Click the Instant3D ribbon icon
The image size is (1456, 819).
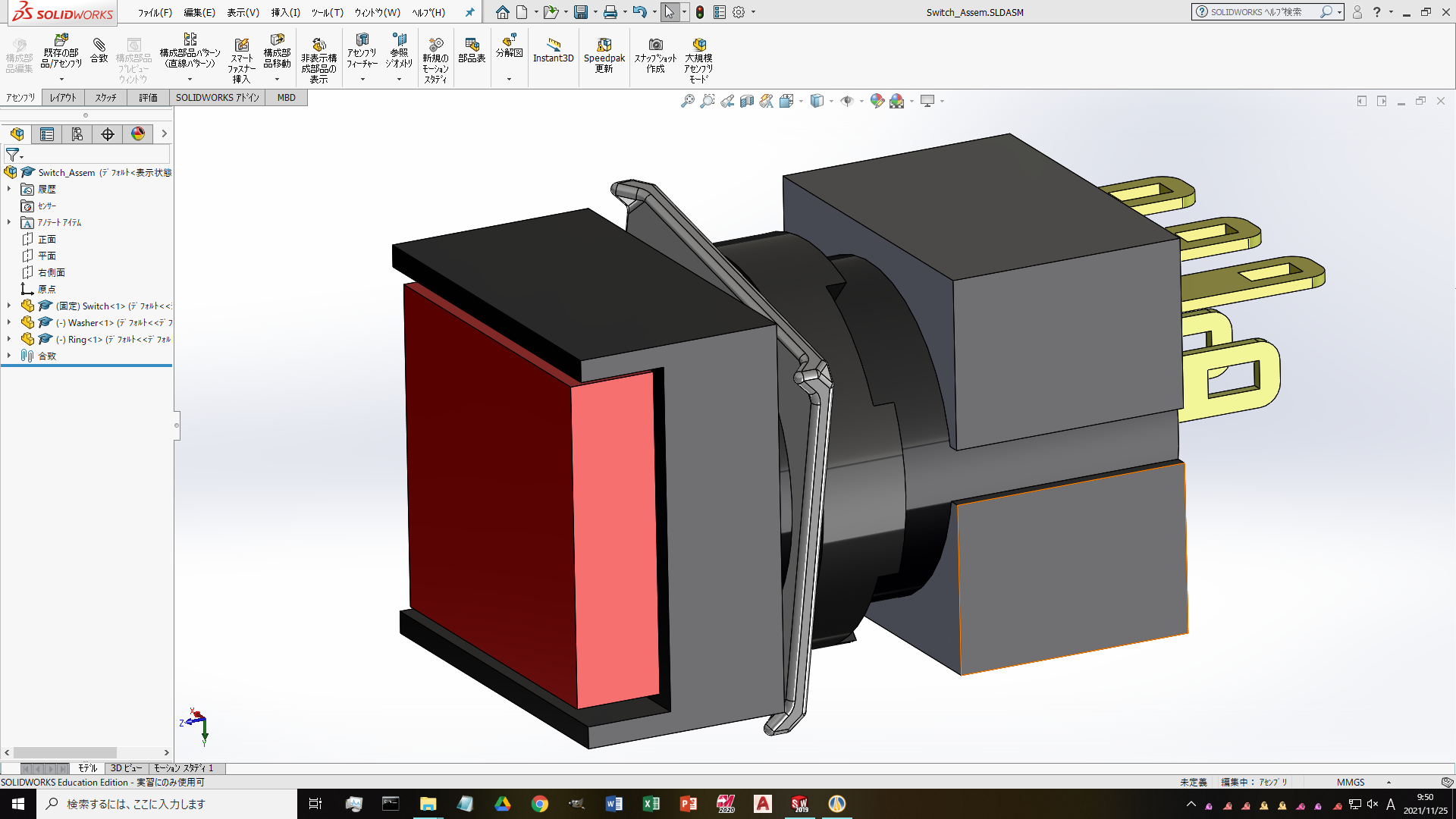pyautogui.click(x=553, y=50)
